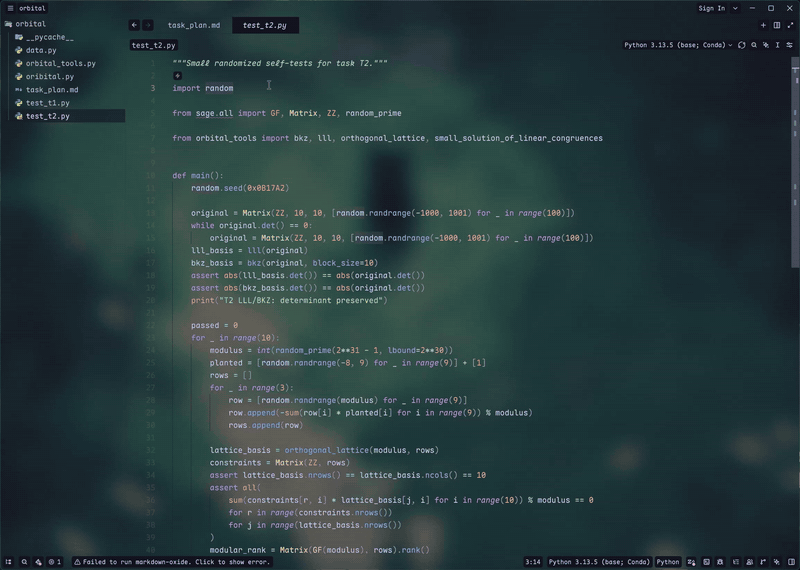The image size is (800, 570).
Task: Toggle the project panel in status bar
Action: (9, 562)
